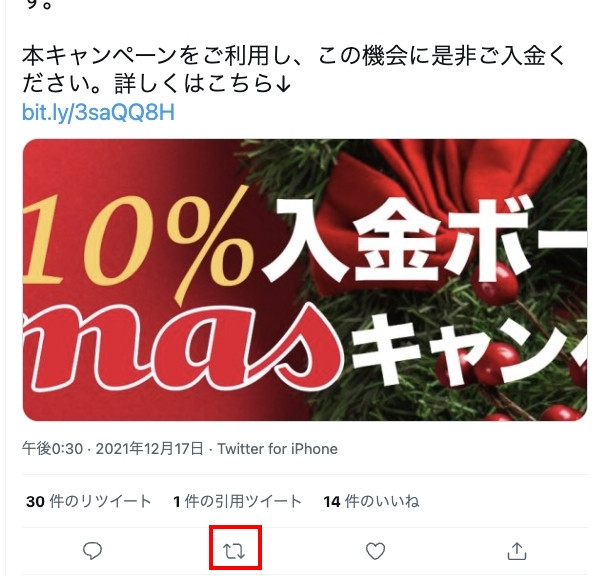Show the 14 件のいいね list
This screenshot has width=603, height=576.
point(371,501)
